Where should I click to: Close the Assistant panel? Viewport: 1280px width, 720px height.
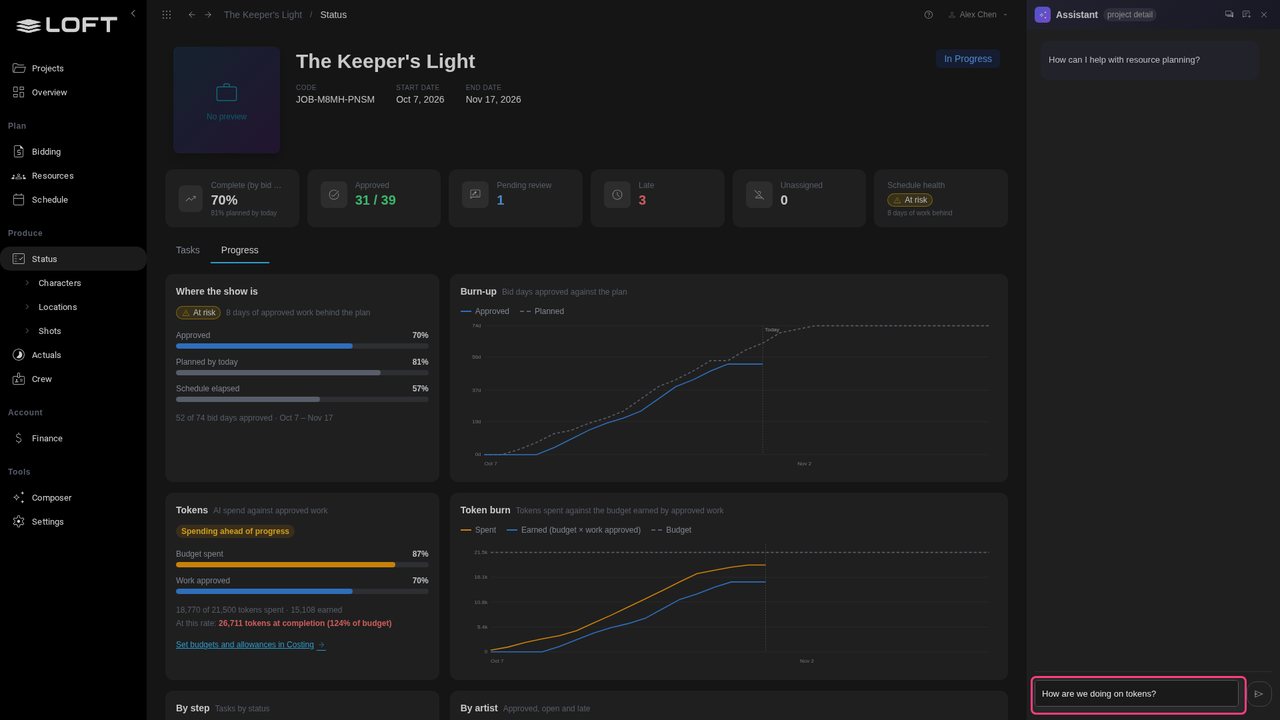tap(1264, 15)
